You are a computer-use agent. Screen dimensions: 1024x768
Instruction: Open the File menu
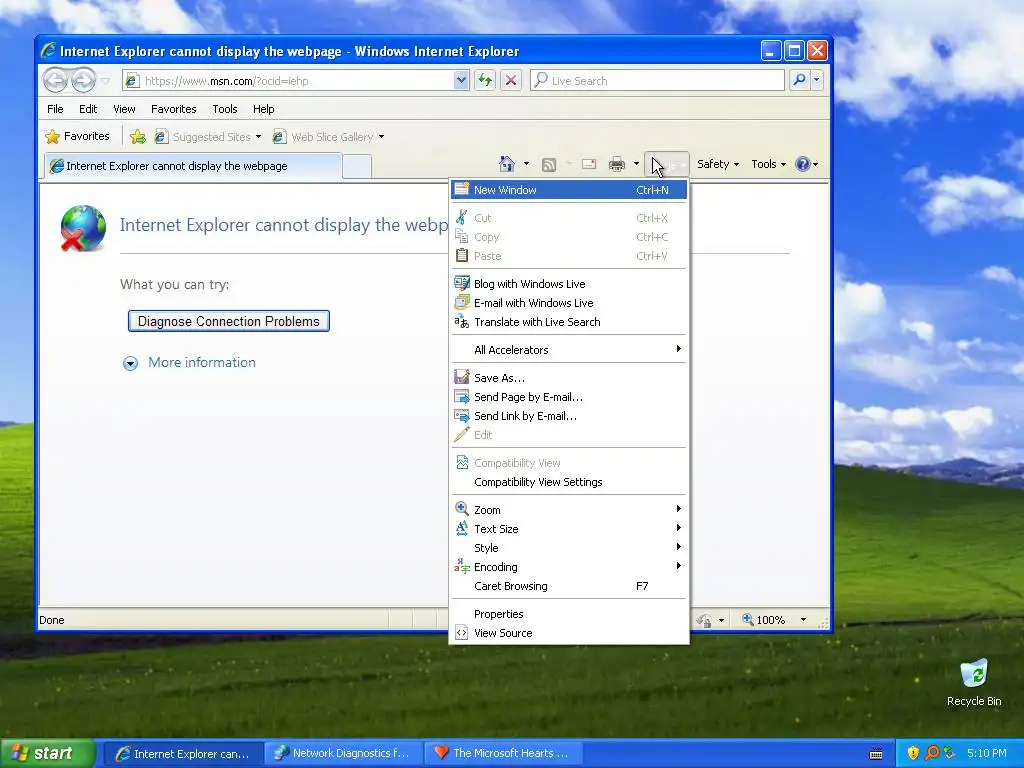[x=56, y=109]
